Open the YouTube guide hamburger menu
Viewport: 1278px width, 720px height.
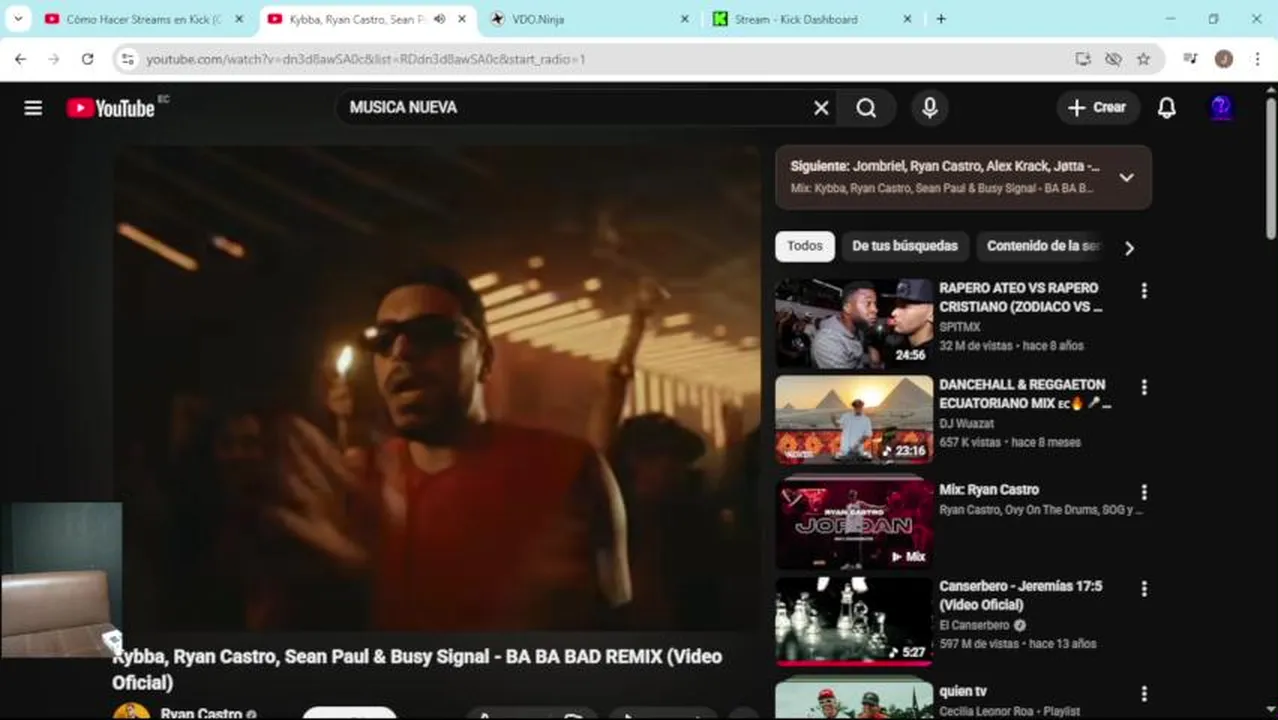click(33, 108)
